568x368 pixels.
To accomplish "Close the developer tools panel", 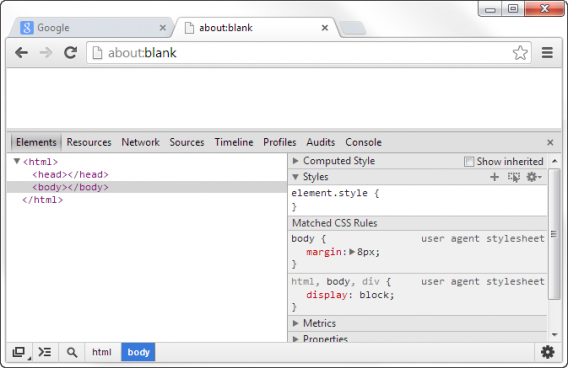I will tap(550, 142).
